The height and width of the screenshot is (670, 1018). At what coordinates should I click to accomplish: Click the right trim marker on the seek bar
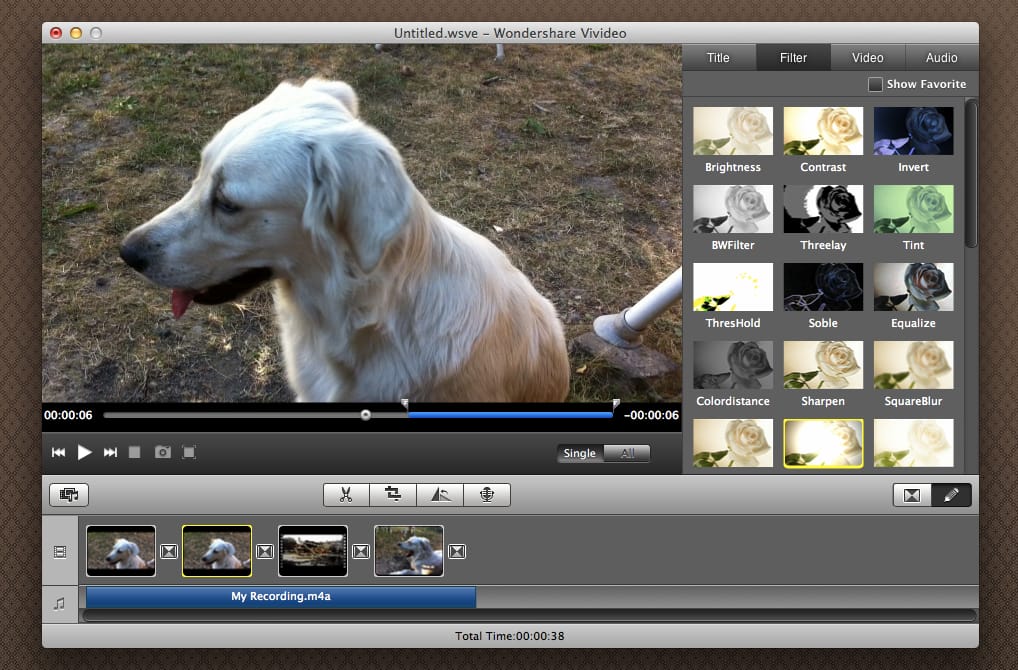point(615,404)
